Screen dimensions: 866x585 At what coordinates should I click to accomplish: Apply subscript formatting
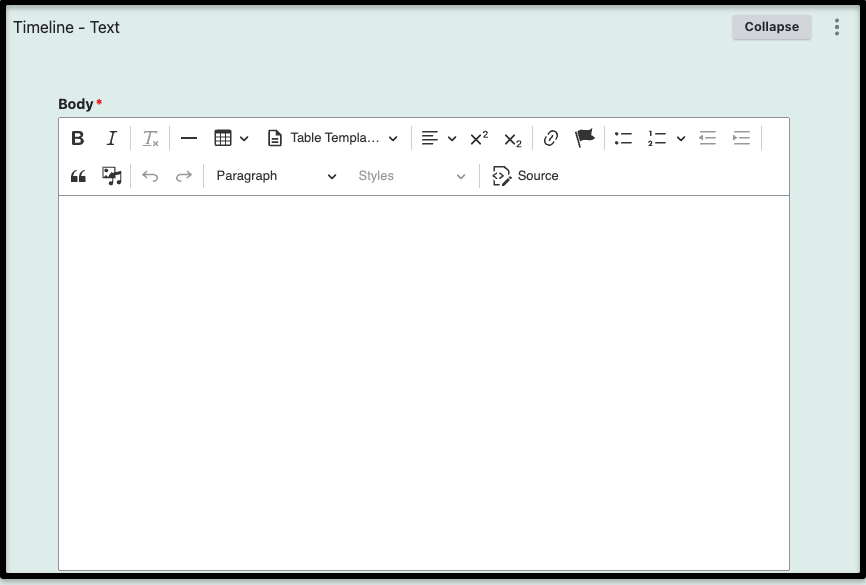pyautogui.click(x=512, y=139)
